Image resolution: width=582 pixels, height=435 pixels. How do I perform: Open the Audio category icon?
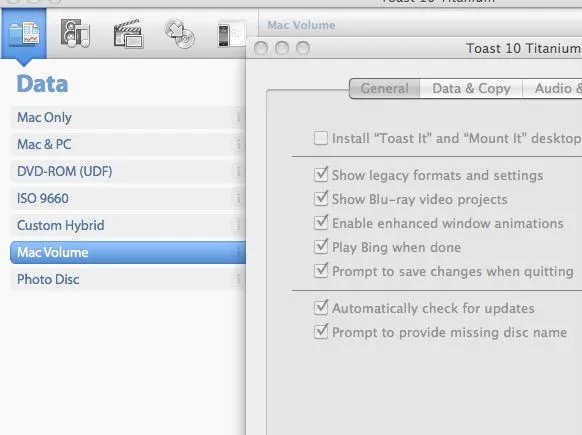tap(76, 34)
